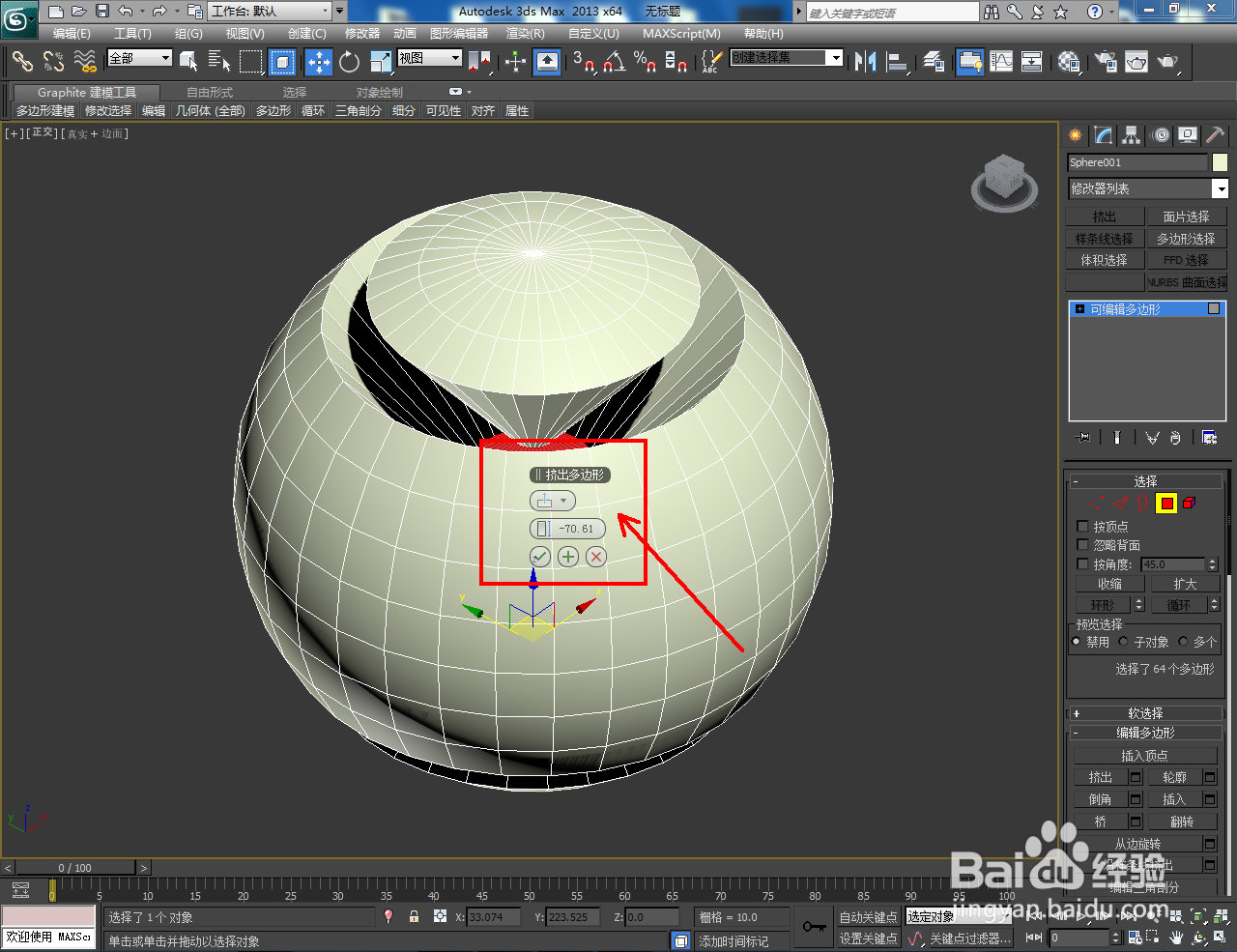
Task: Enable the 忽略背面 checkbox
Action: click(1082, 543)
